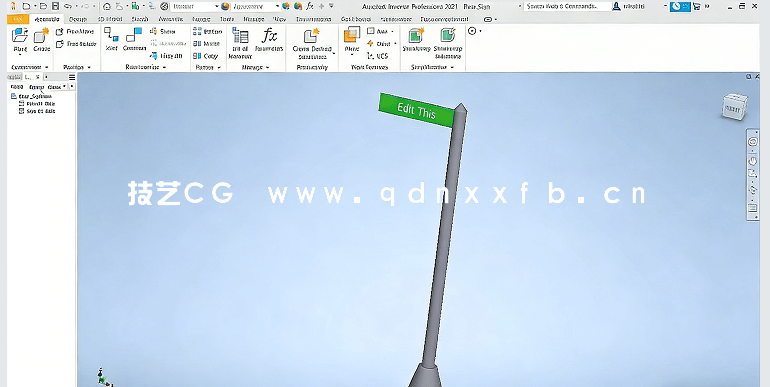770x387 pixels.
Task: Click the Place component icon
Action: coord(20,36)
